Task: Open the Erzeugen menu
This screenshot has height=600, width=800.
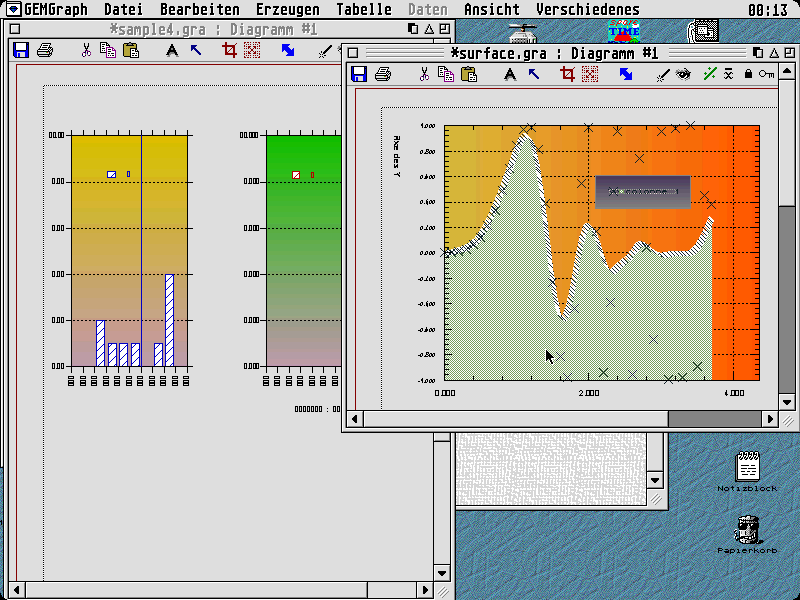Action: (x=287, y=10)
